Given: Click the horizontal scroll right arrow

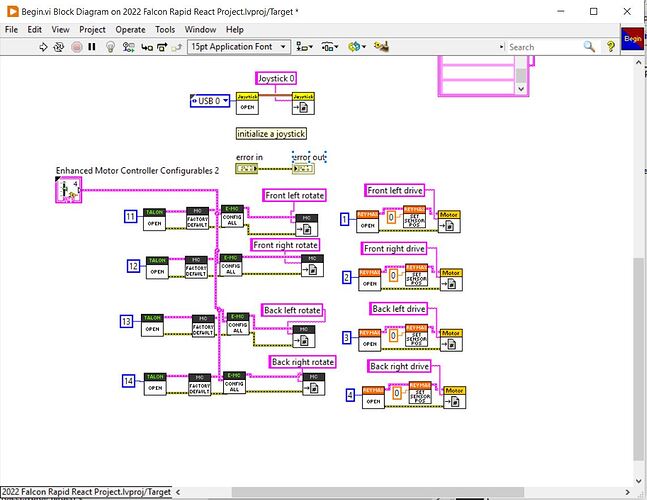Looking at the screenshot, I should (x=627, y=492).
